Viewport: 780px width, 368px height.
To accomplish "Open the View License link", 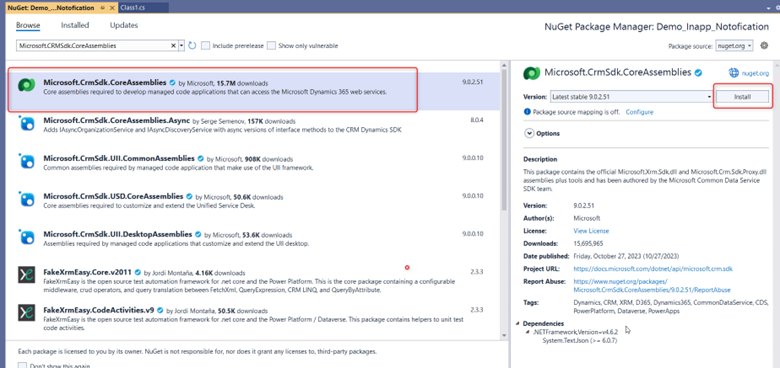I will (591, 231).
